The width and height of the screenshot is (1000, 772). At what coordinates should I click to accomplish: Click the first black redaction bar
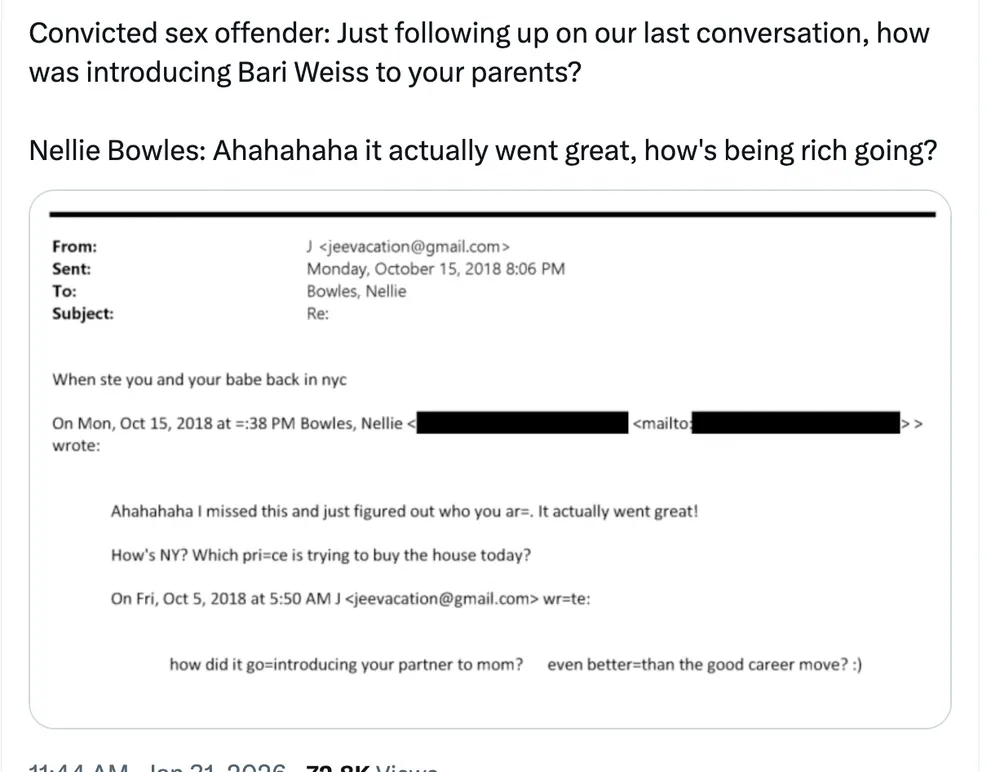(x=520, y=423)
